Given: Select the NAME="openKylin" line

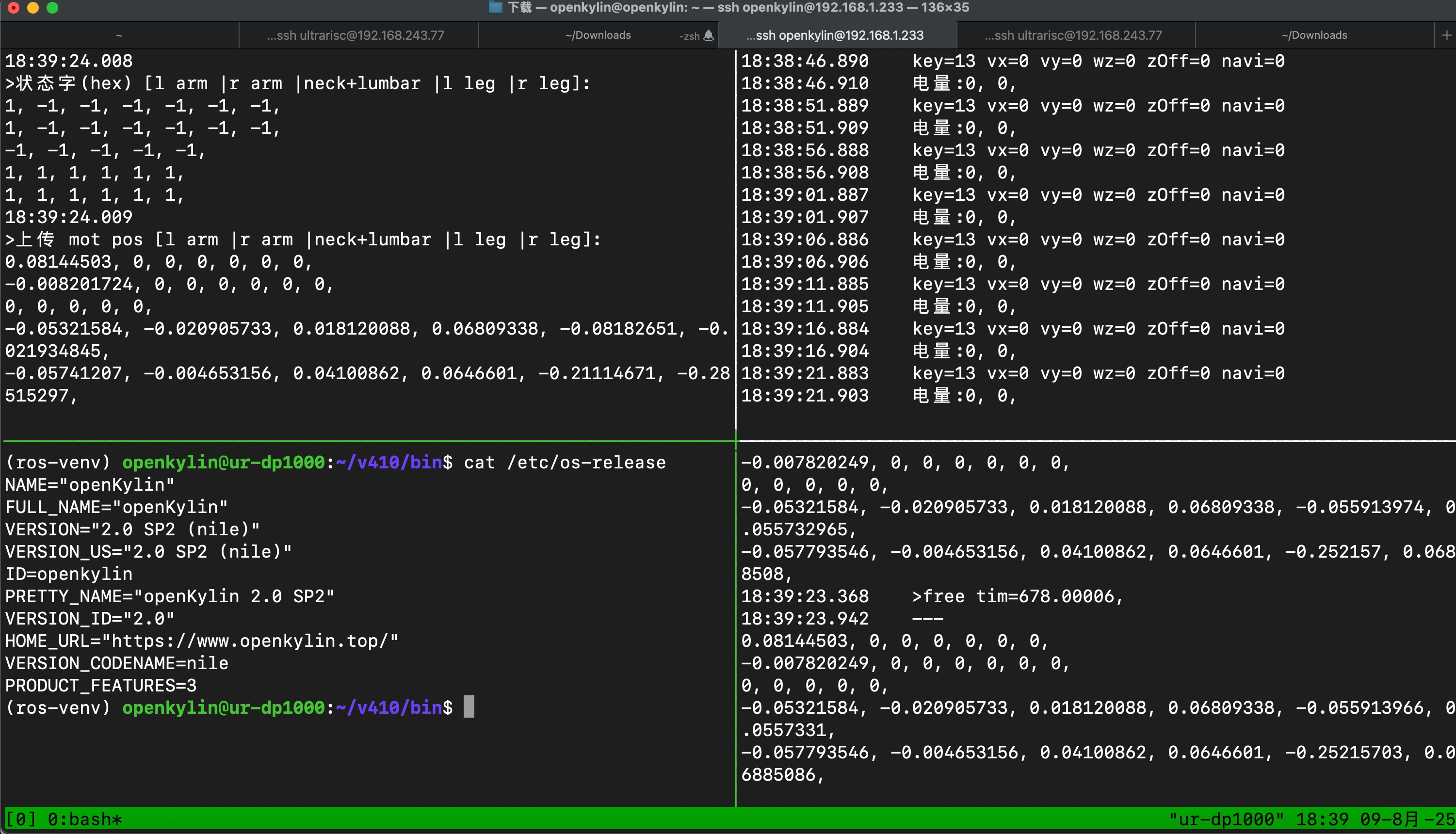Looking at the screenshot, I should (89, 484).
